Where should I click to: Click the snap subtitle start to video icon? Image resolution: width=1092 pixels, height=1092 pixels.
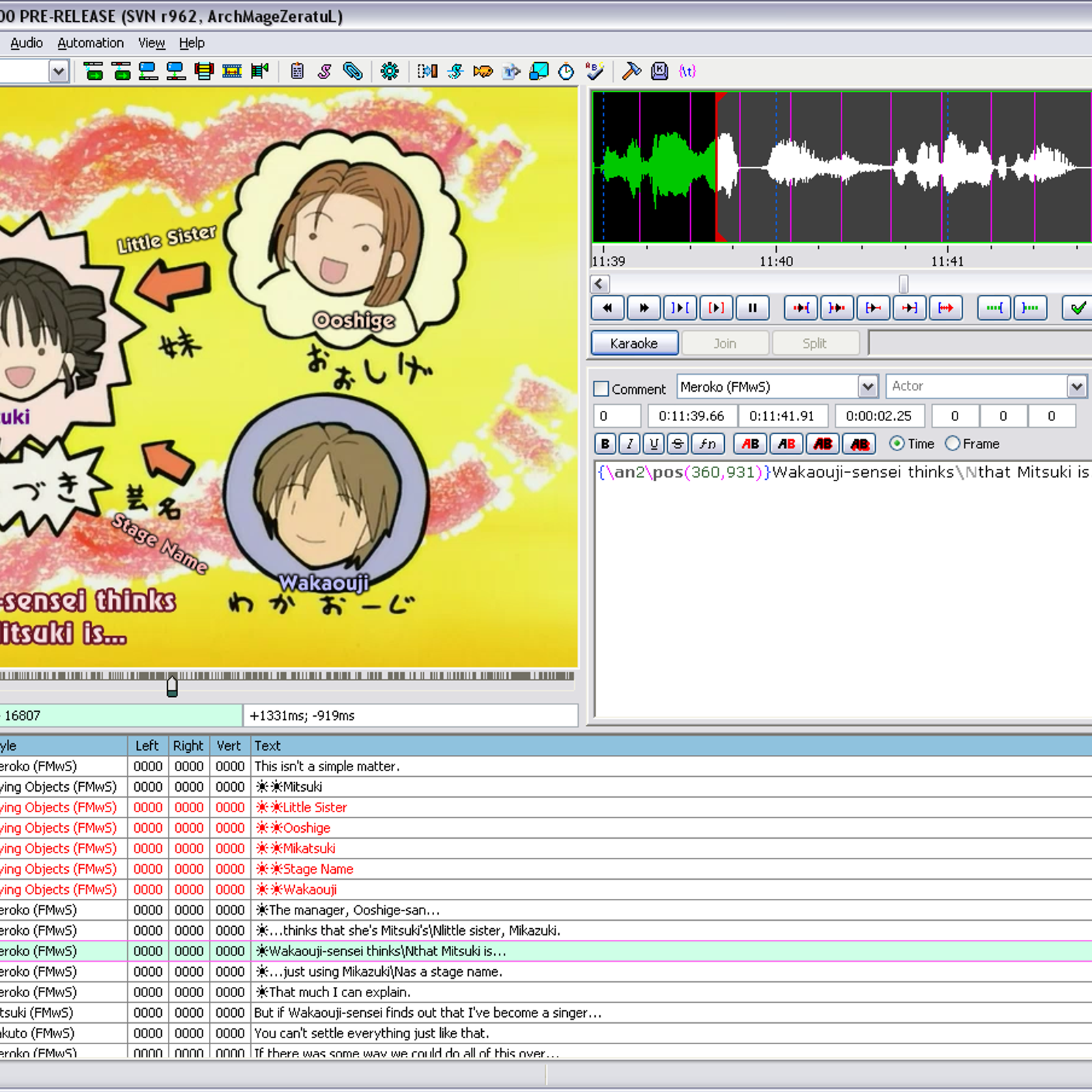tap(149, 71)
